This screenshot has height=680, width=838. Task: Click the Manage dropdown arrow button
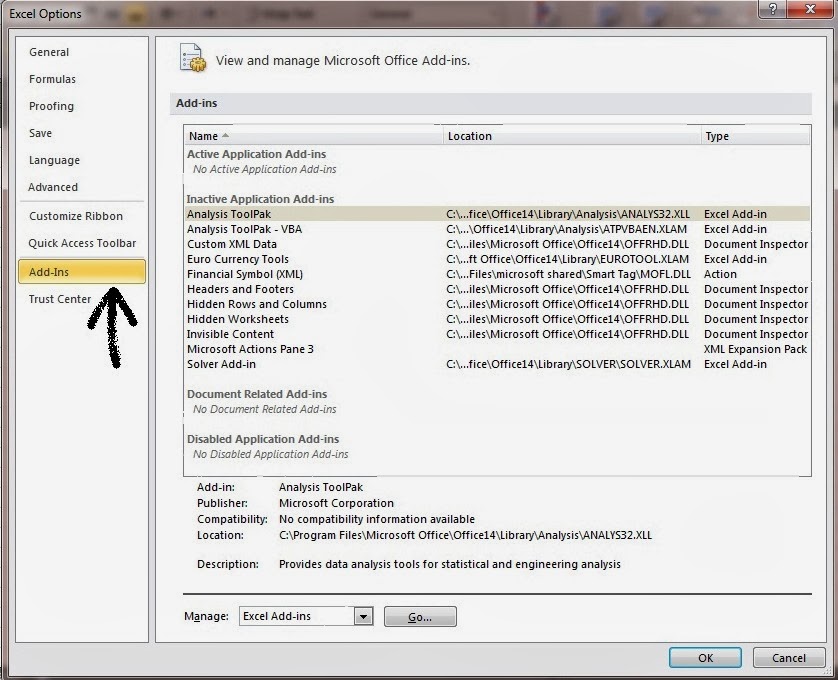[x=363, y=616]
